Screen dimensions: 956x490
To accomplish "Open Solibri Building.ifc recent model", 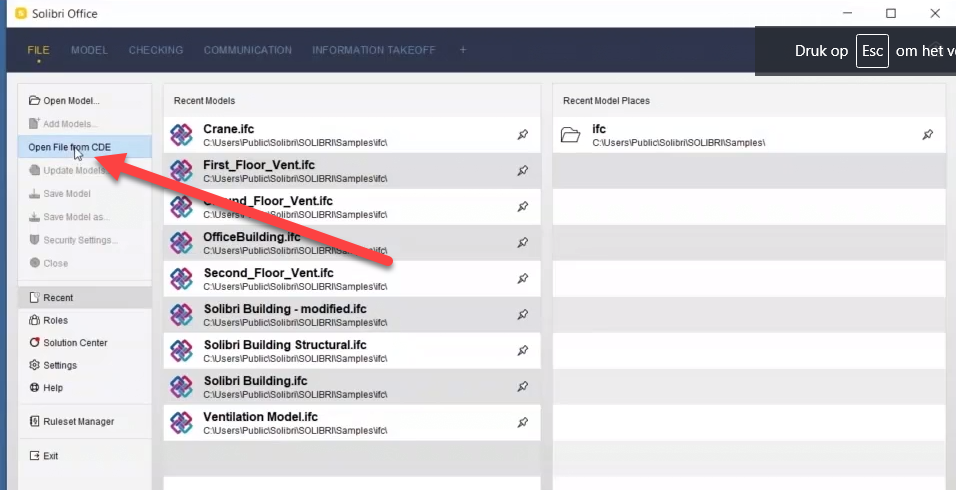I will (352, 387).
